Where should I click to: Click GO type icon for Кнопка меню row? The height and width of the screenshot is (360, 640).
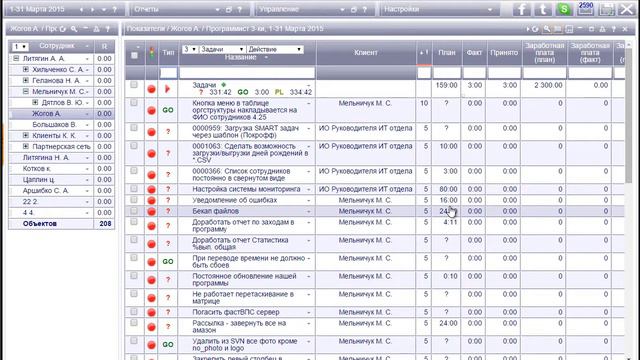[168, 110]
